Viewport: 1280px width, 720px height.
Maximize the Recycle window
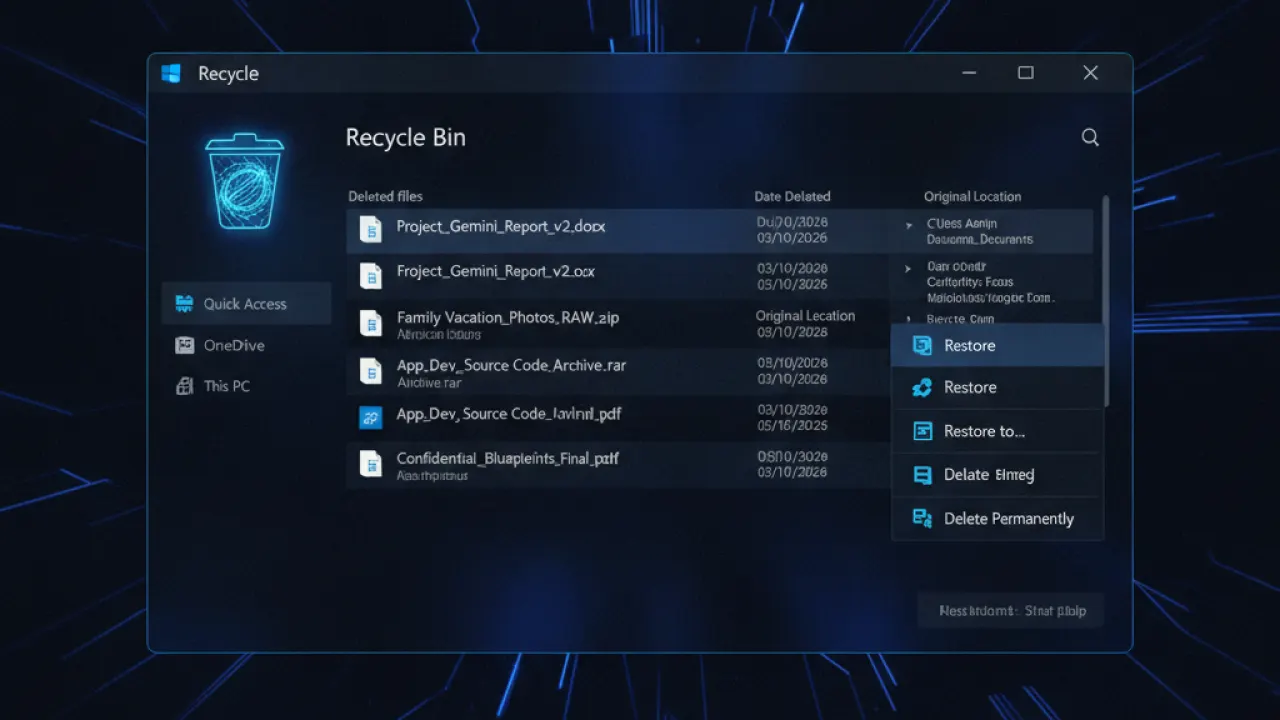(x=1026, y=73)
